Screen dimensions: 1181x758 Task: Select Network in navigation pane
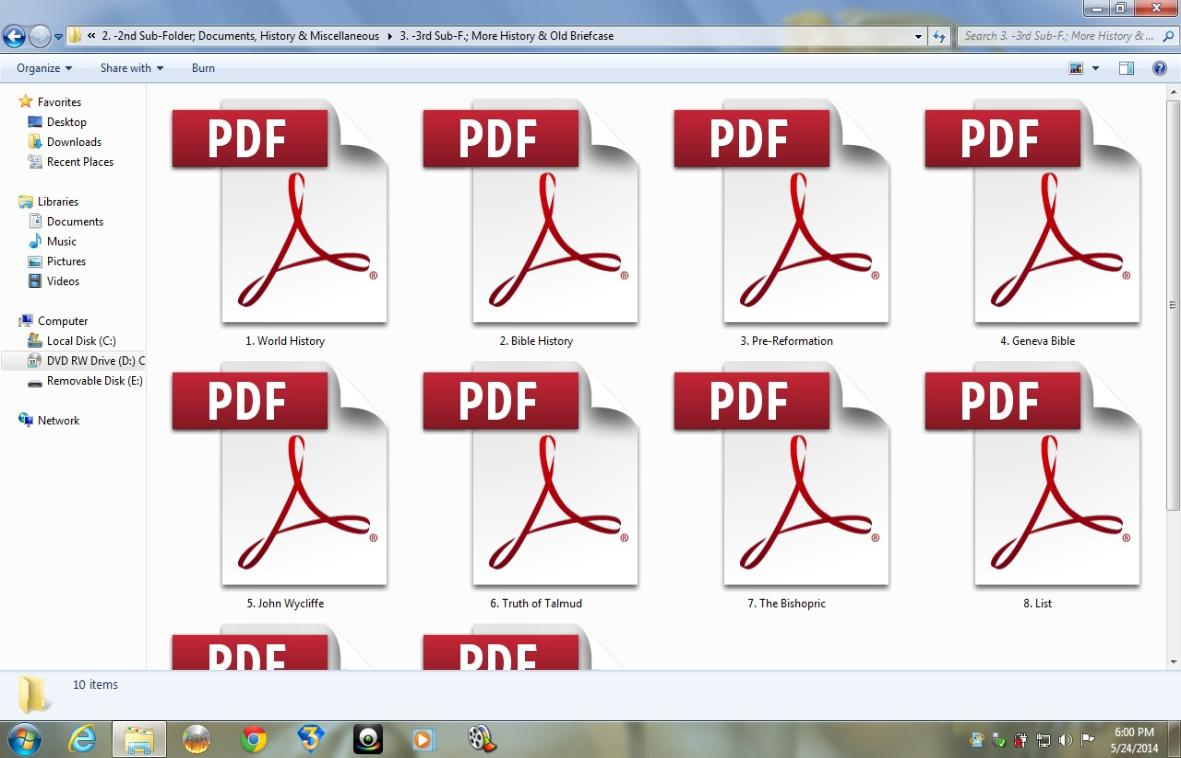coord(48,420)
